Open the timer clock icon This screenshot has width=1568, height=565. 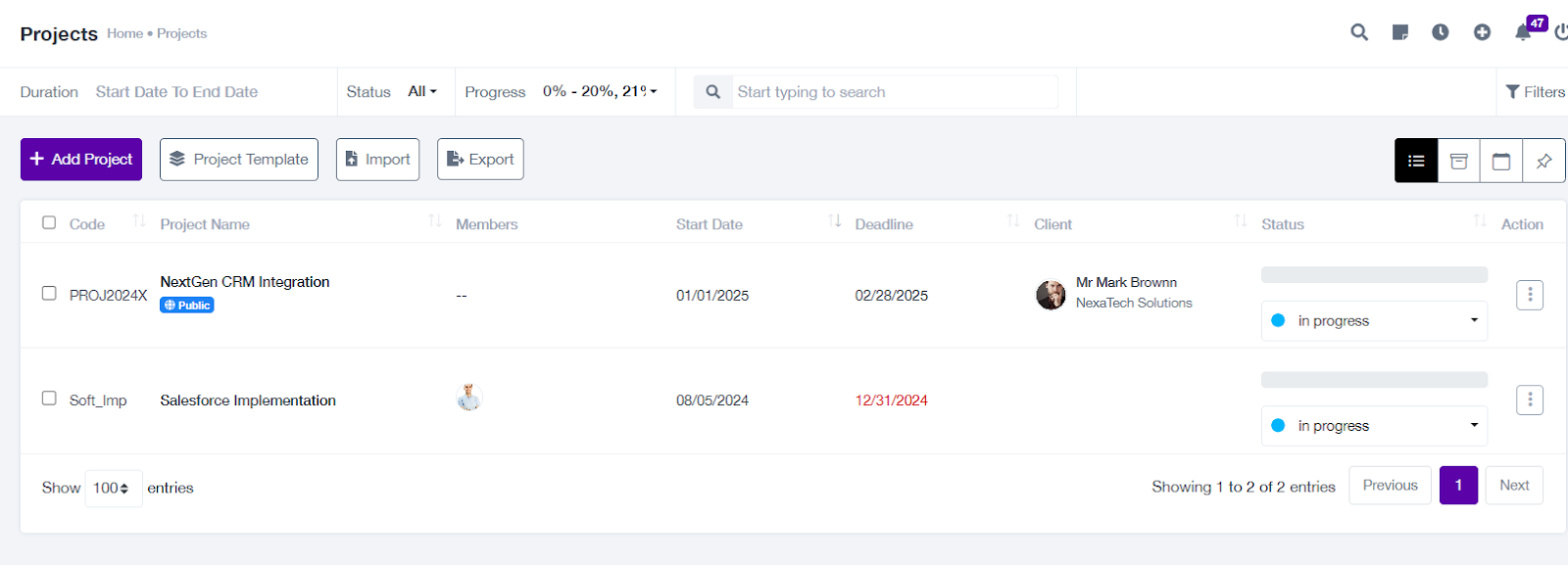click(x=1441, y=32)
